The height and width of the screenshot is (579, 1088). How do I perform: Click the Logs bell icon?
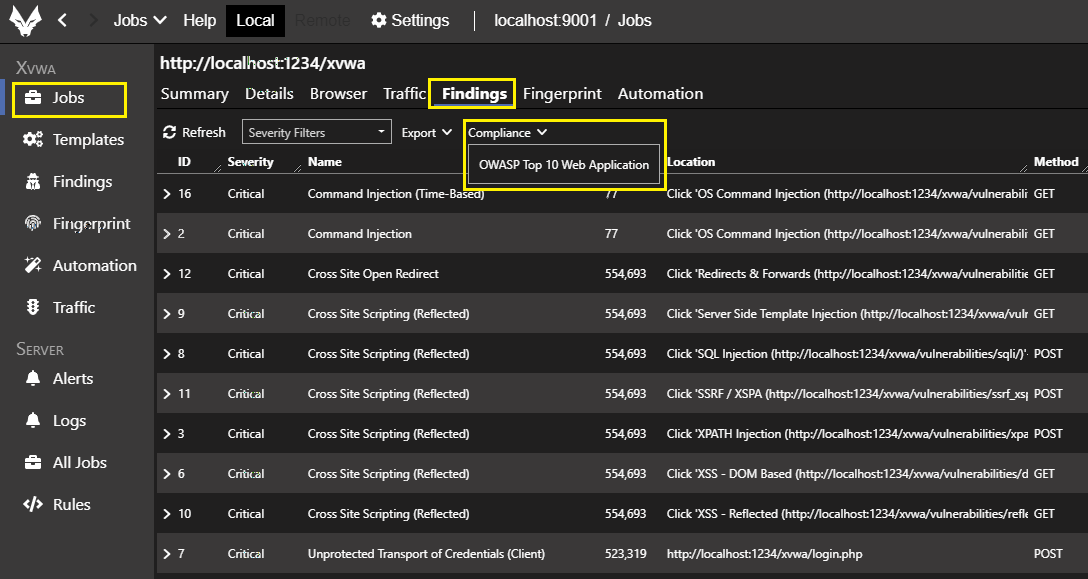click(33, 421)
